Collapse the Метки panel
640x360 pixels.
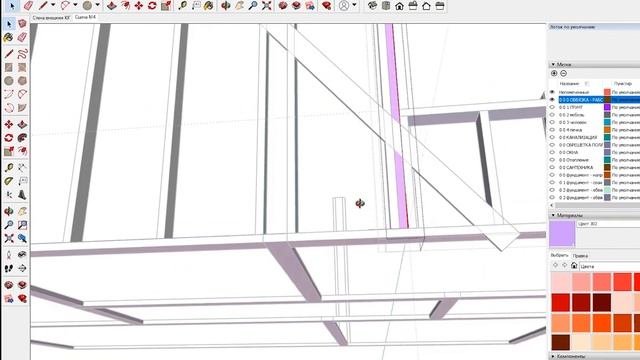click(x=553, y=64)
